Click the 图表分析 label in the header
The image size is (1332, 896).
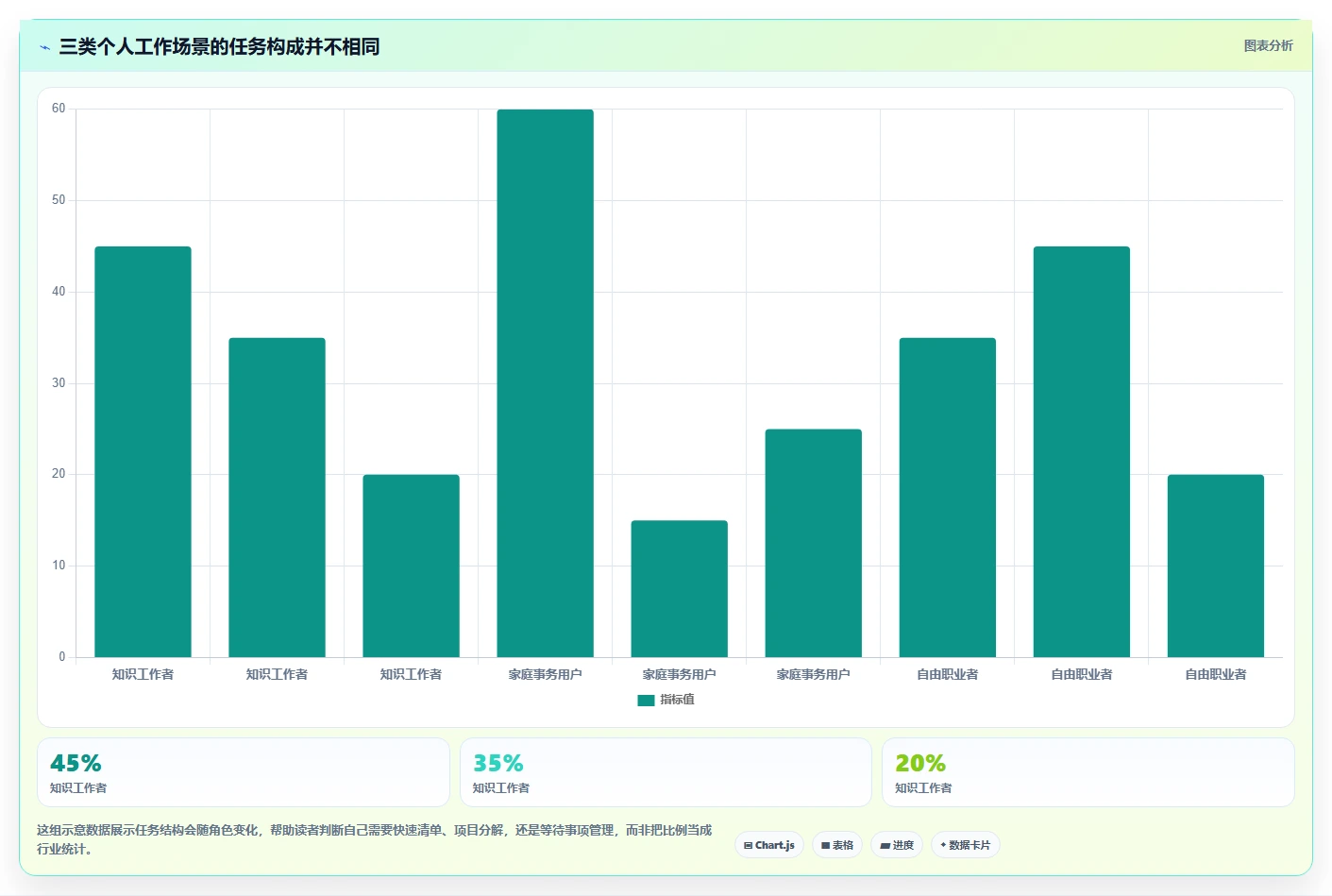pyautogui.click(x=1268, y=45)
